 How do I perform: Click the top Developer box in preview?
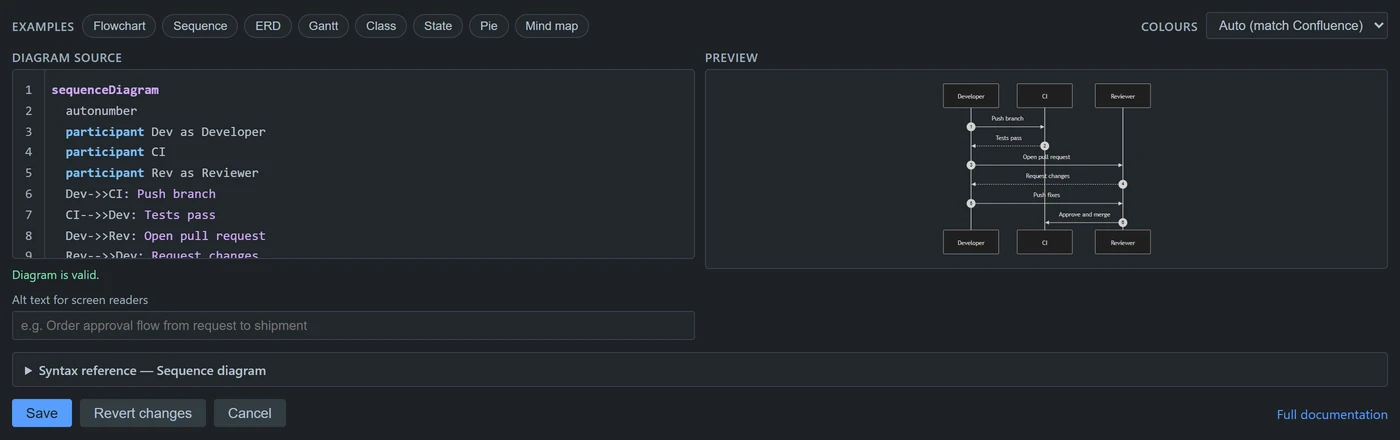pos(971,96)
